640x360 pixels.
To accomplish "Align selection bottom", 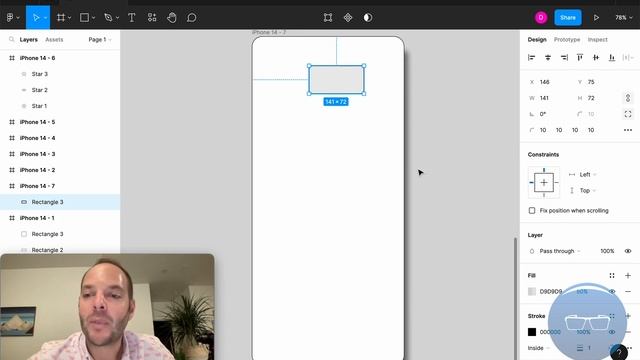I will click(x=612, y=58).
